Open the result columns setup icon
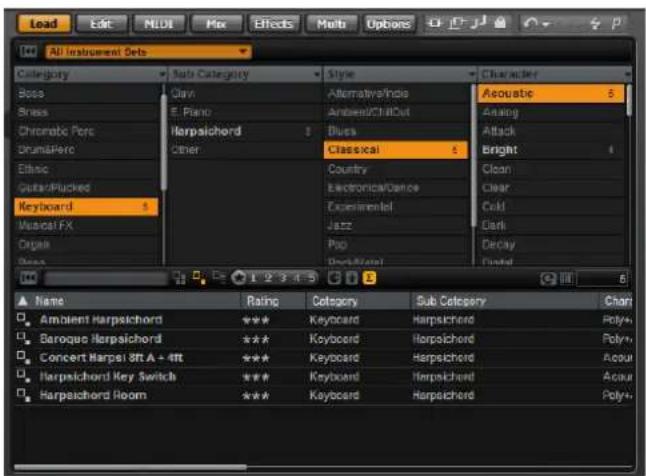Image resolution: width=646 pixels, height=476 pixels. click(x=567, y=279)
